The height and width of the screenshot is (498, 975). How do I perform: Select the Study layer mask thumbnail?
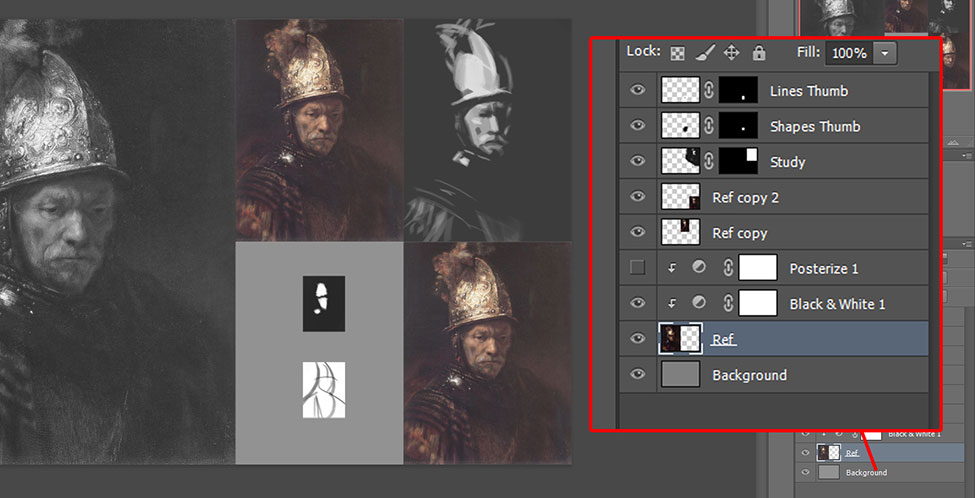(738, 161)
